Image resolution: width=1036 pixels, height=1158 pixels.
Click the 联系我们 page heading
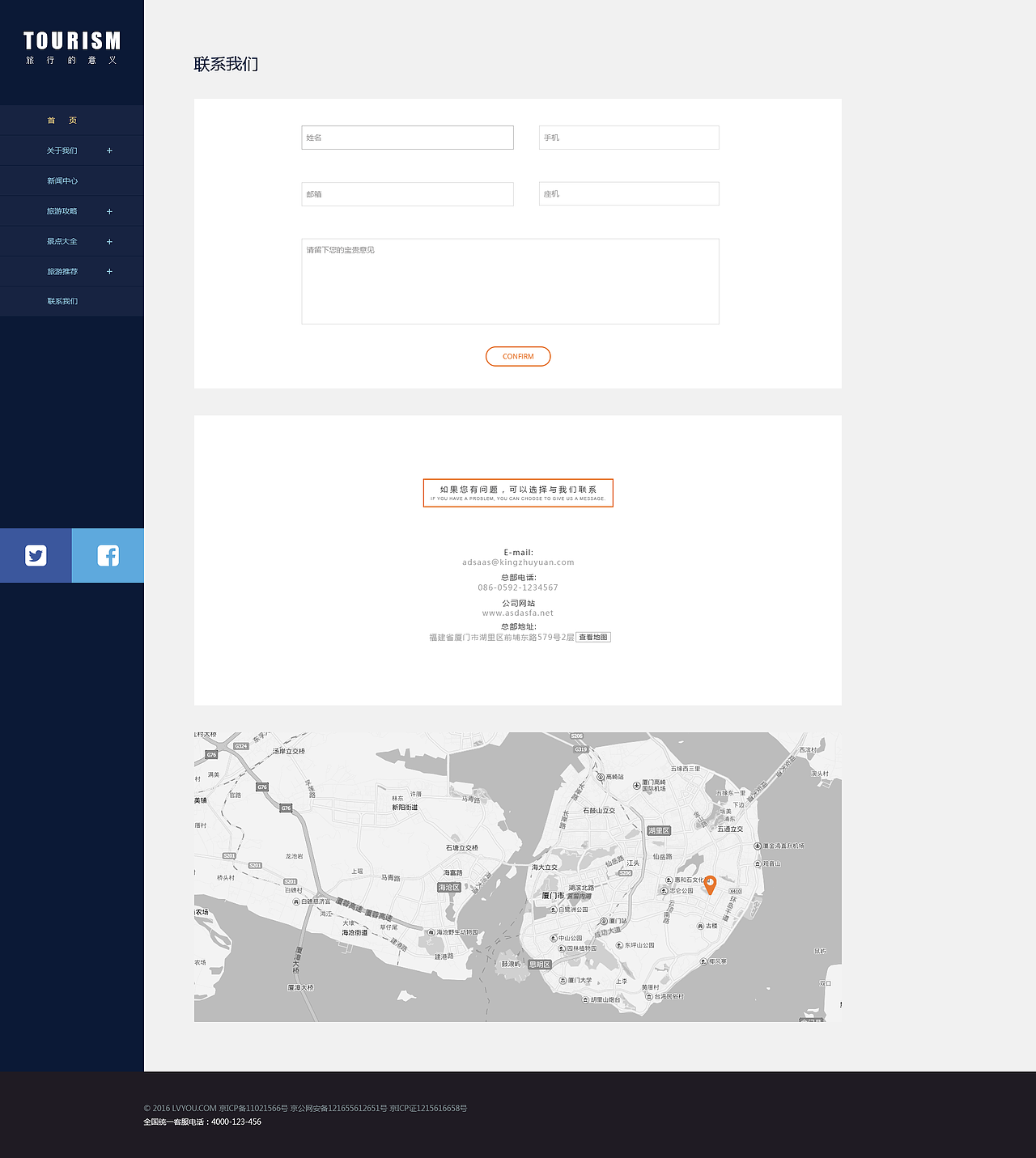[226, 64]
